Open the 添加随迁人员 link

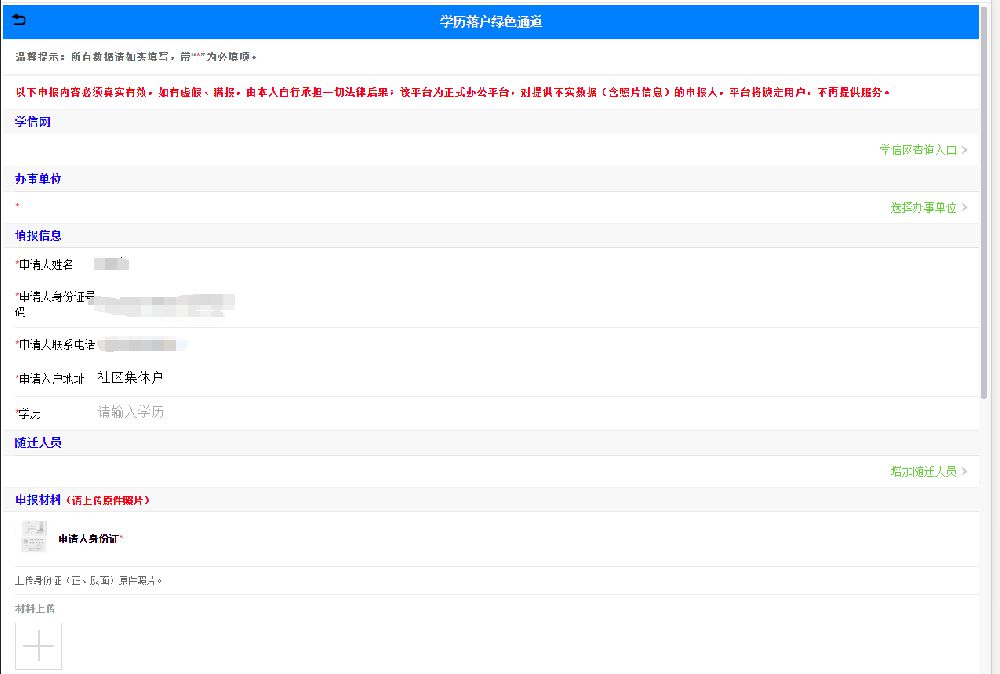click(923, 471)
